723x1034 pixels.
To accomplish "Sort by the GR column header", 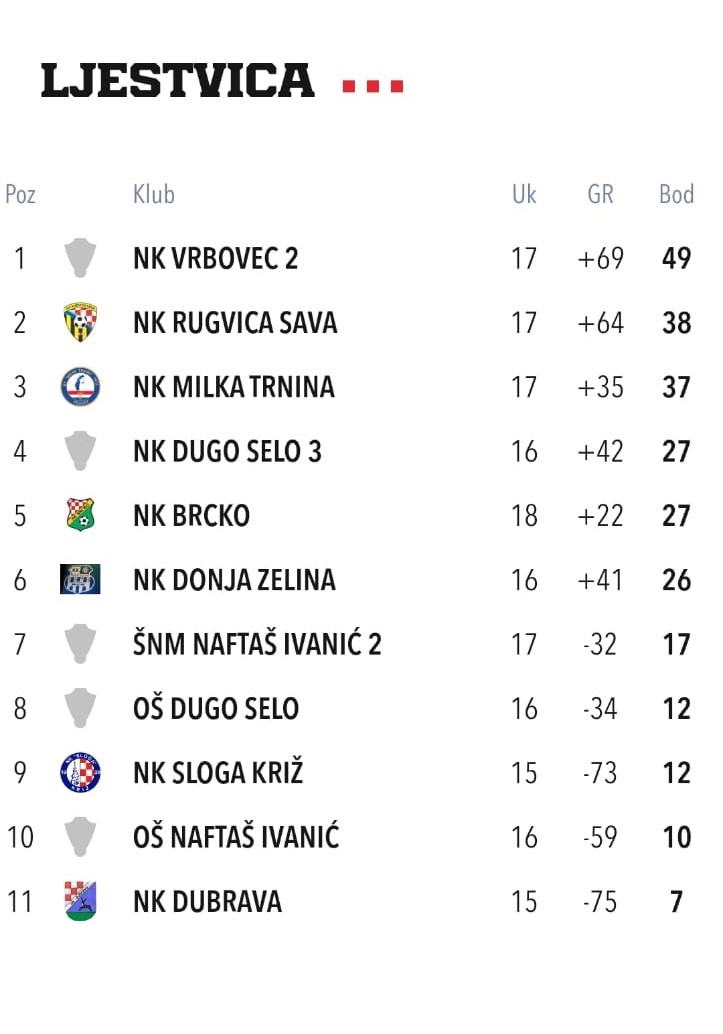I will [x=600, y=194].
